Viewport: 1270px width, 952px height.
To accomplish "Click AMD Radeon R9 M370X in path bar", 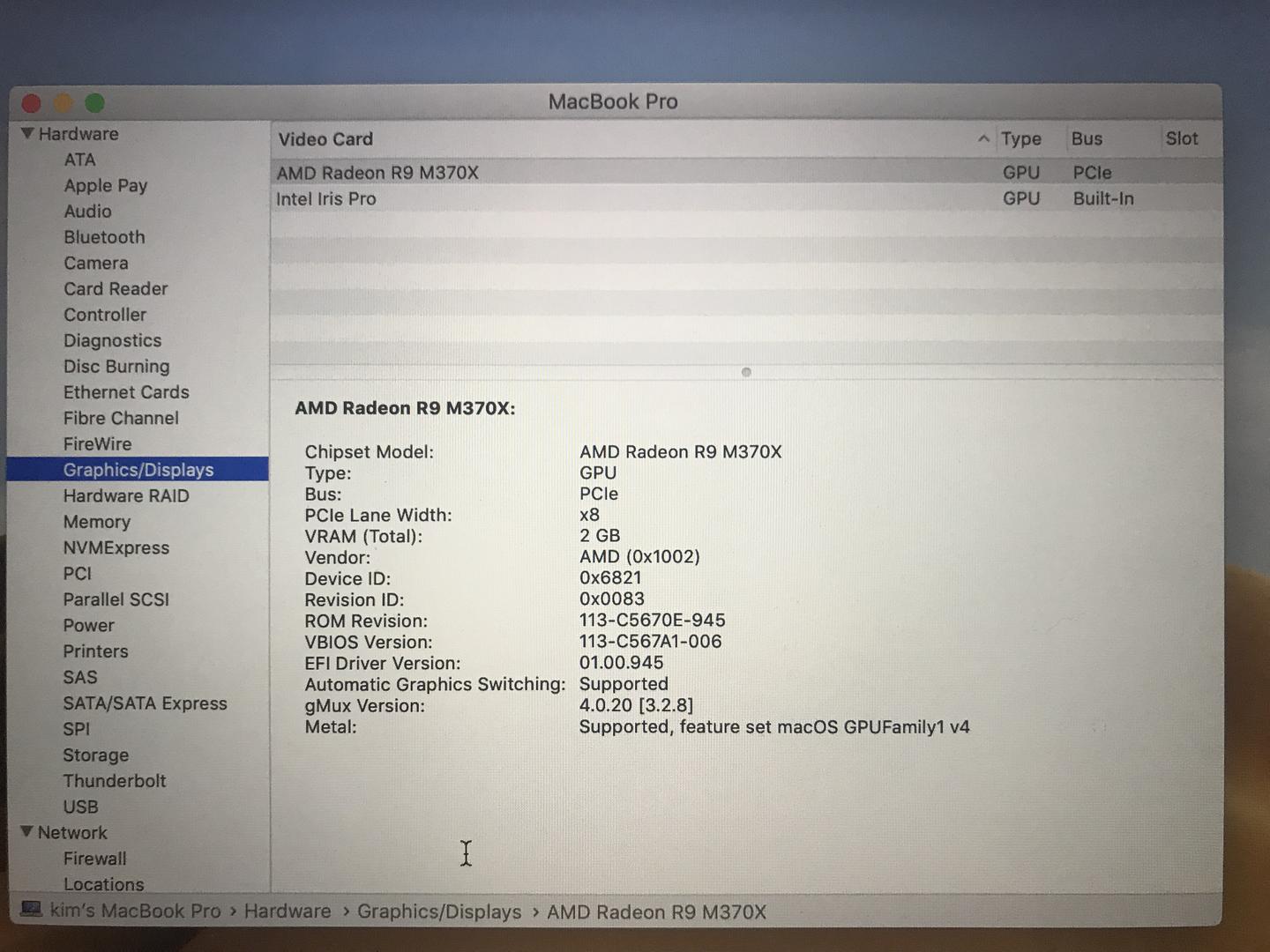I will (x=656, y=912).
